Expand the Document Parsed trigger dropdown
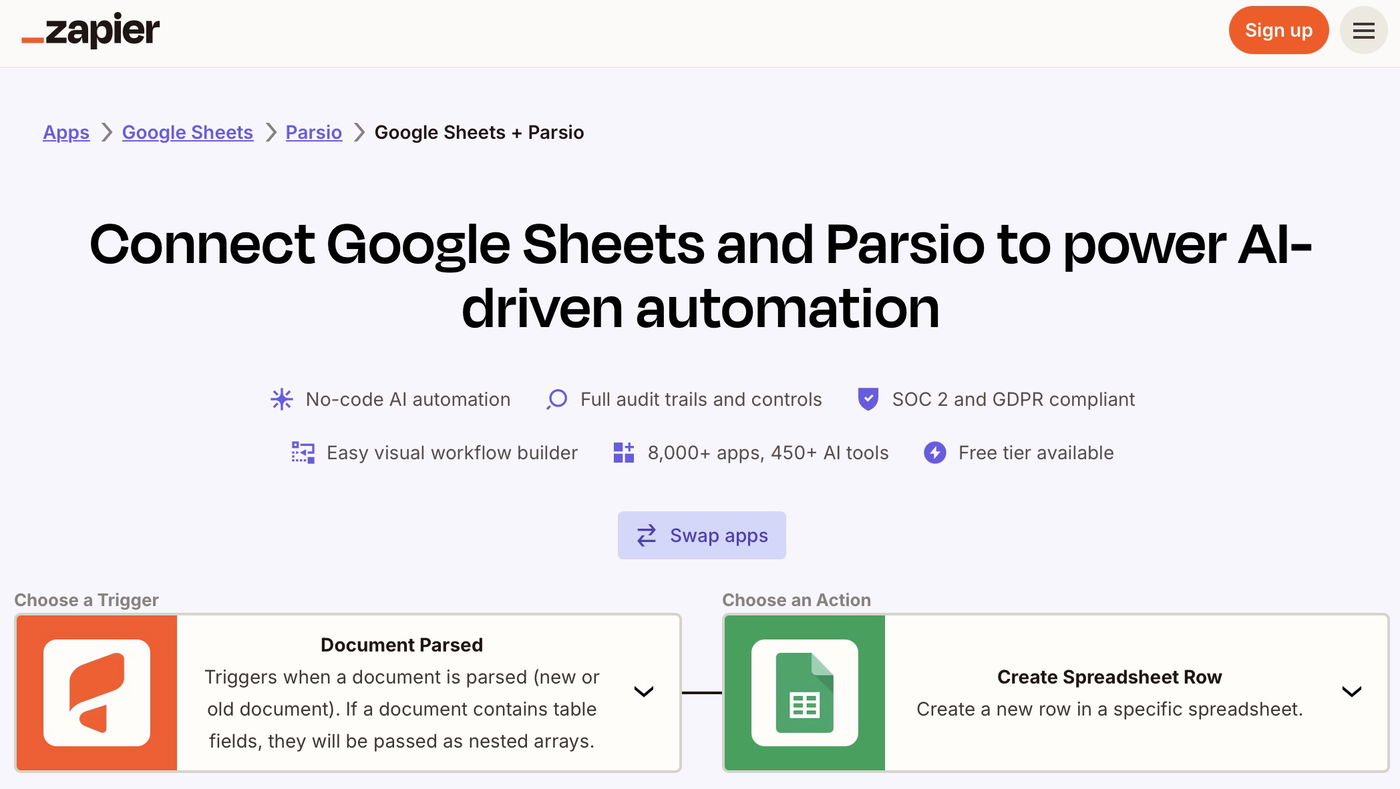 (x=644, y=692)
